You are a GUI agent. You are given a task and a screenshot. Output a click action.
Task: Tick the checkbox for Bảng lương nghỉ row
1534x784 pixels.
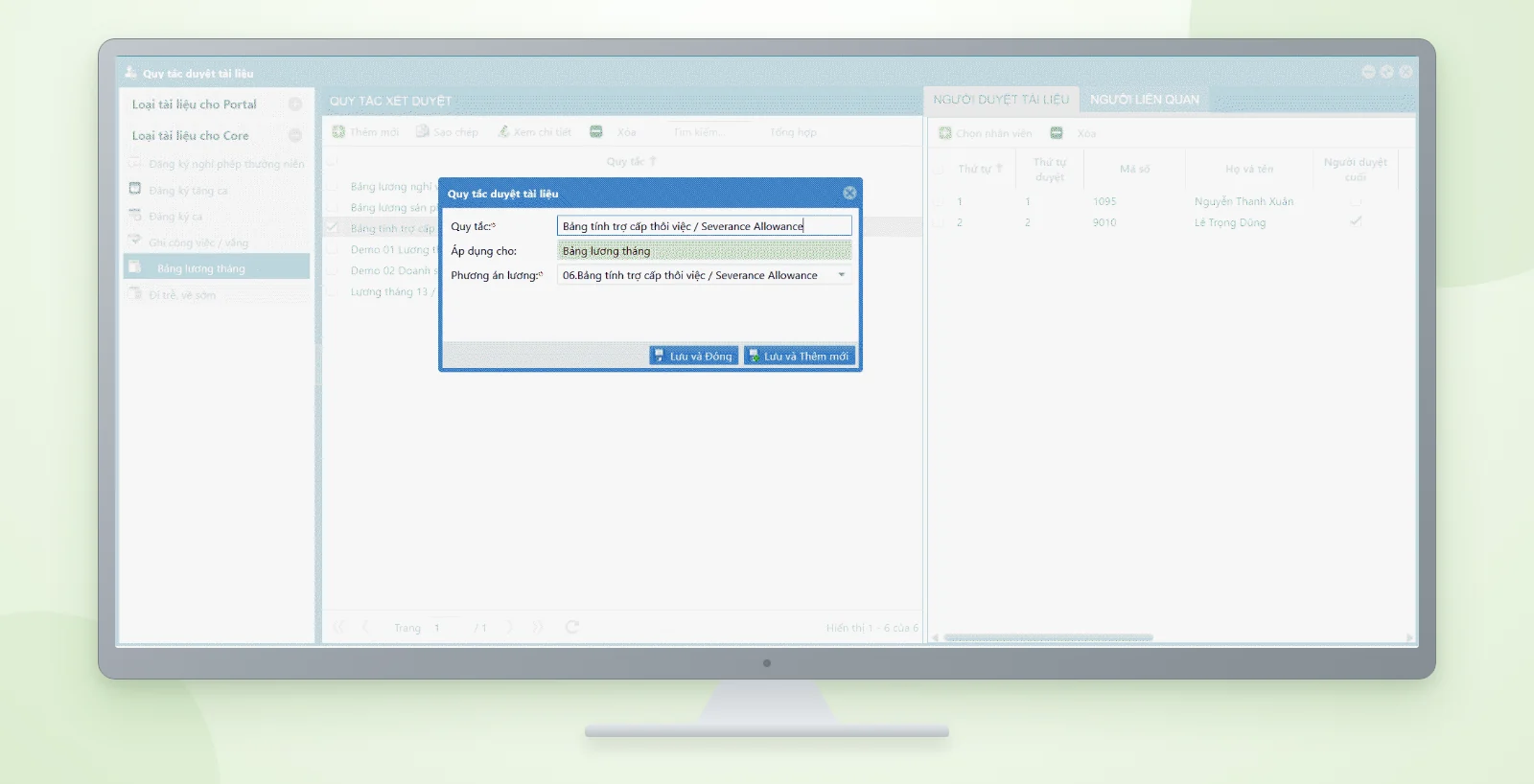(333, 186)
